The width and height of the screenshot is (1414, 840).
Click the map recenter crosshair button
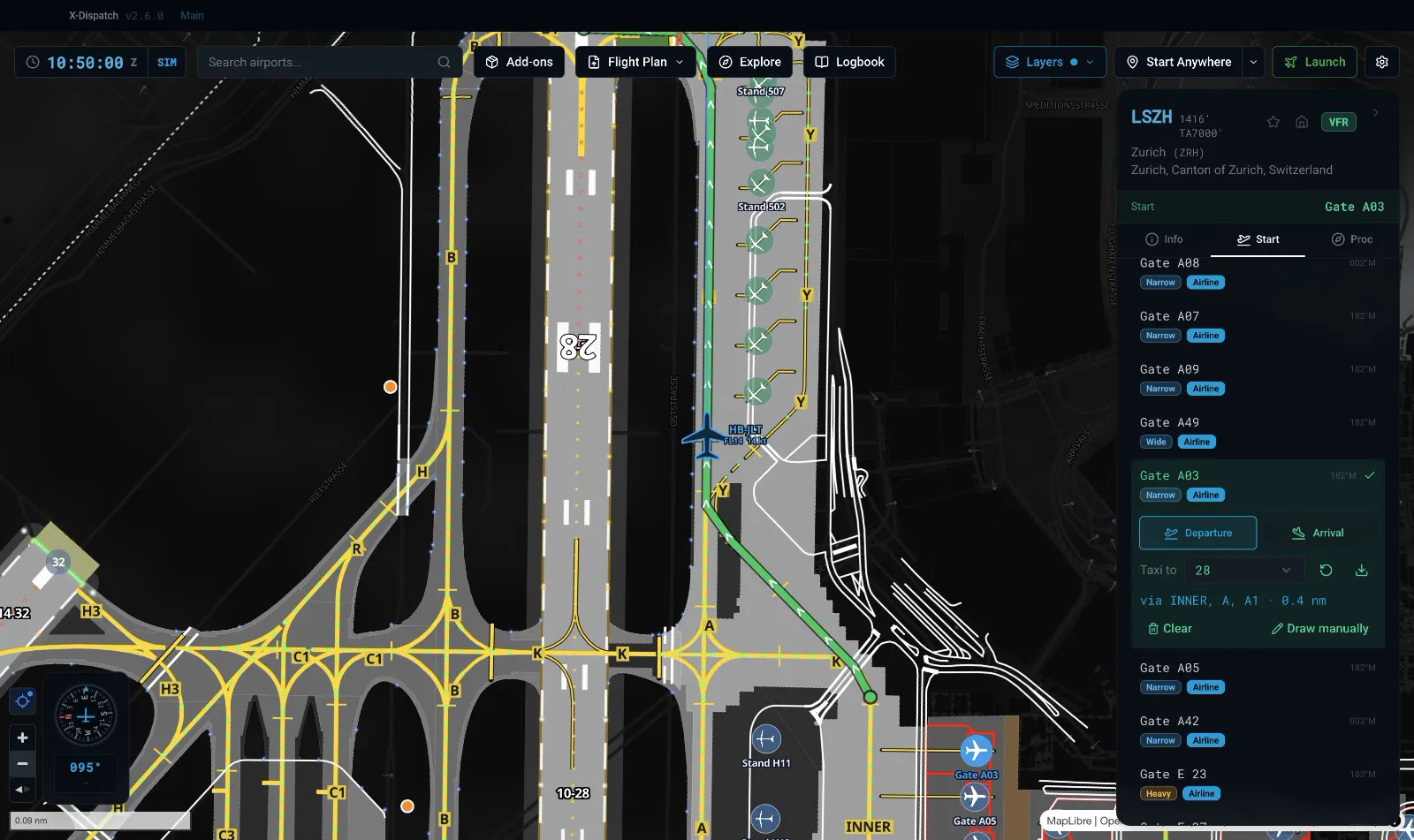tap(23, 701)
